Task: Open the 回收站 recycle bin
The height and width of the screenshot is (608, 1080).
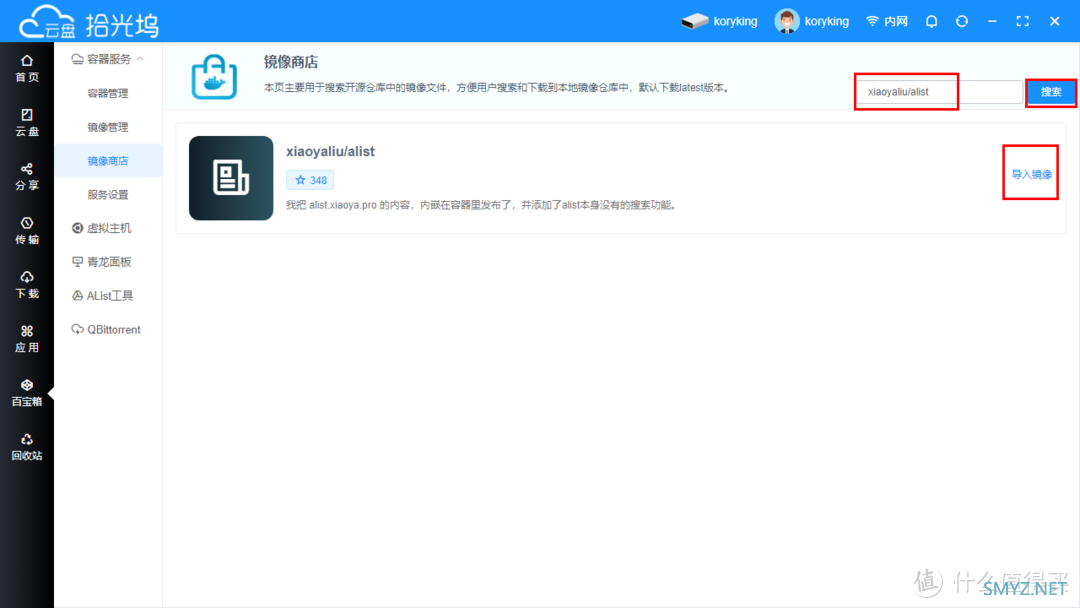Action: [27, 447]
